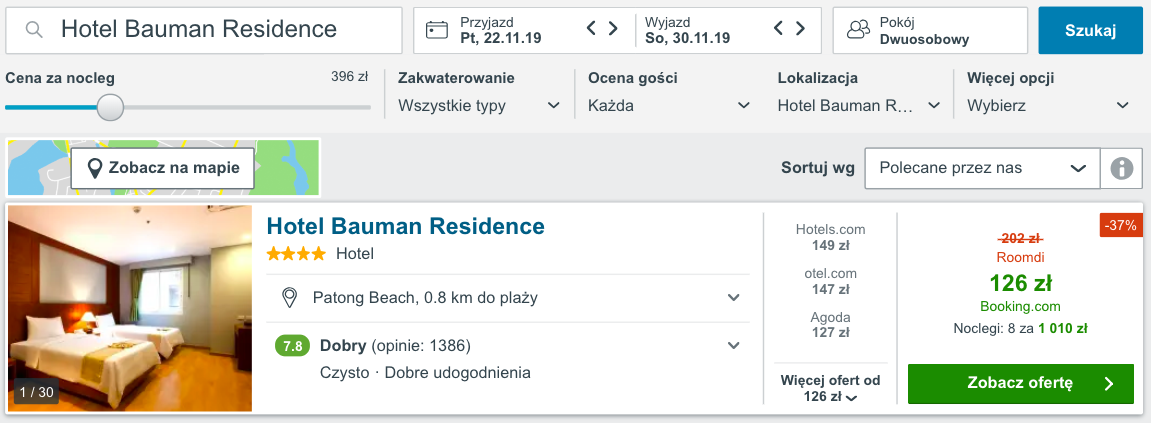Click the price per night slider handle
This screenshot has height=423, width=1151.
(x=110, y=107)
